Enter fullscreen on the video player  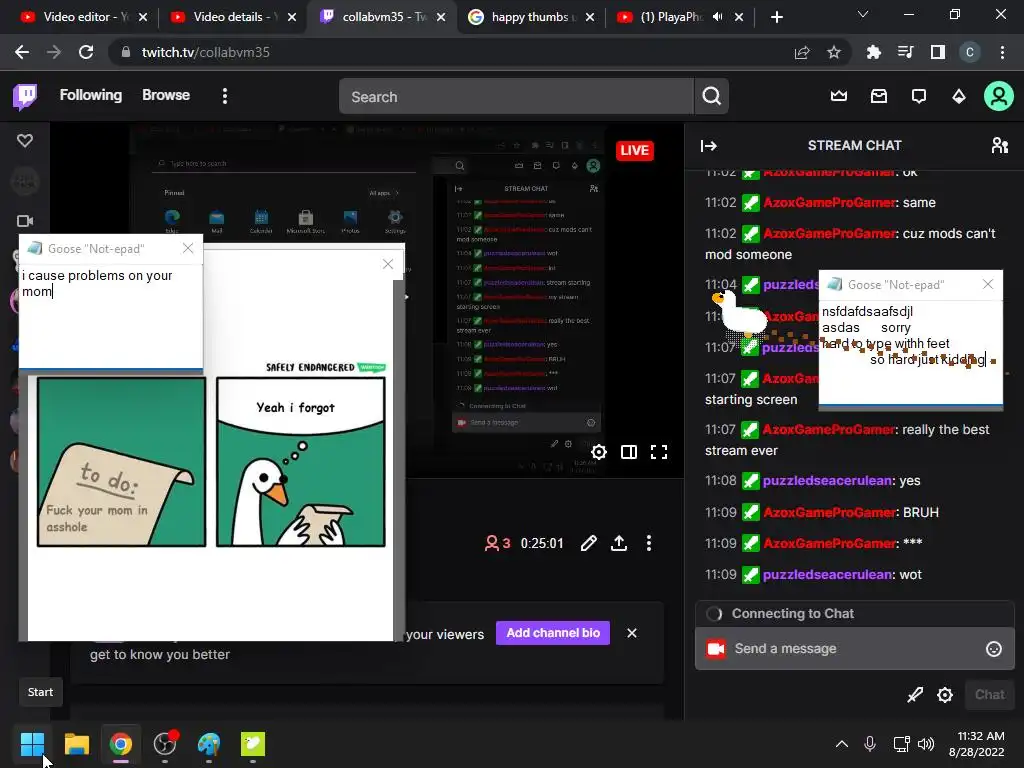pos(659,452)
